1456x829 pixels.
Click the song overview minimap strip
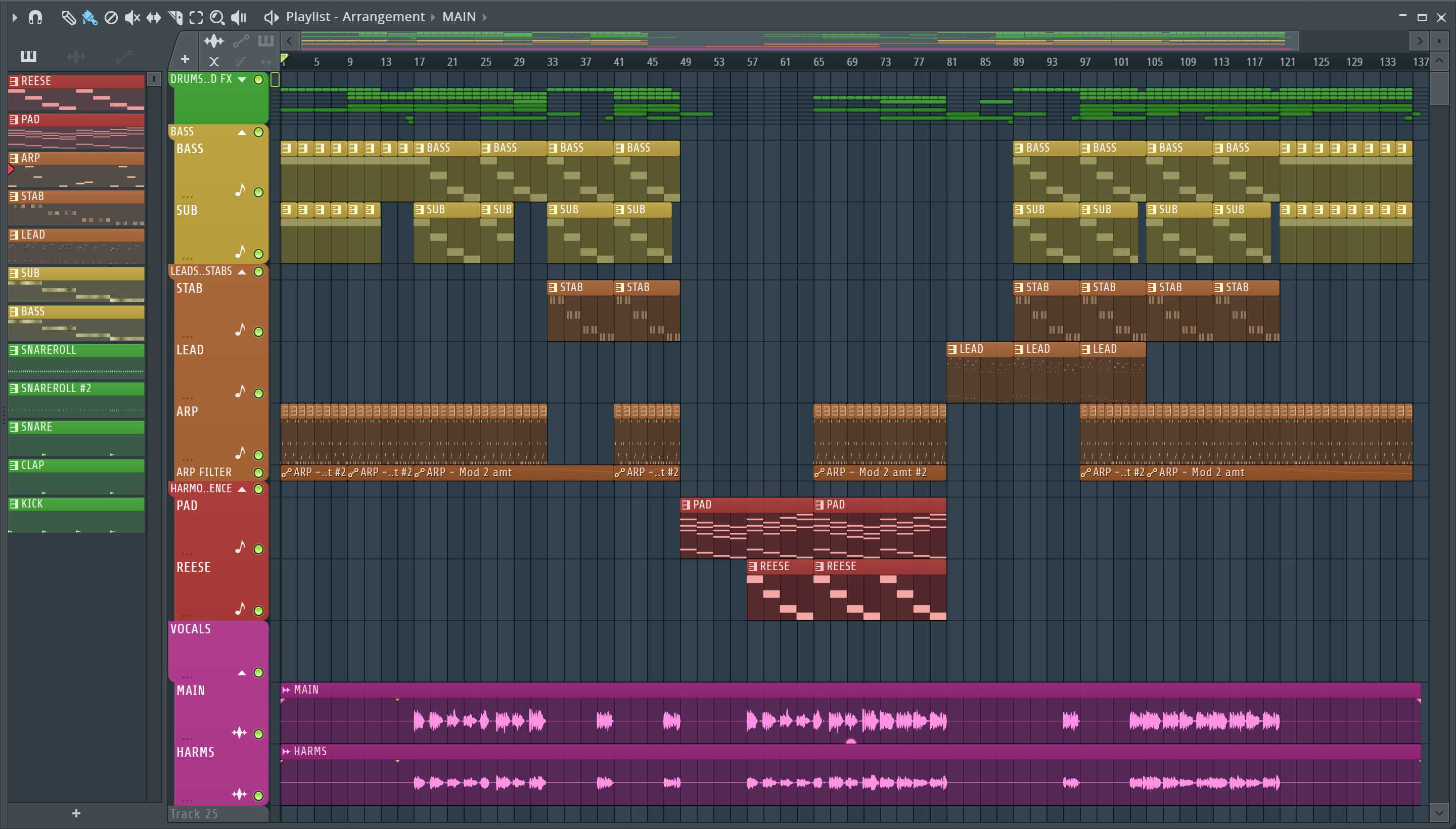[x=799, y=40]
